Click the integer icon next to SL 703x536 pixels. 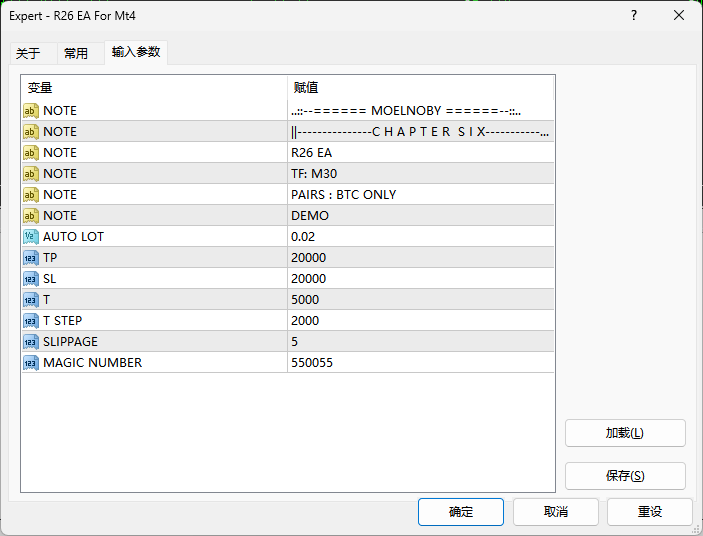pos(31,279)
